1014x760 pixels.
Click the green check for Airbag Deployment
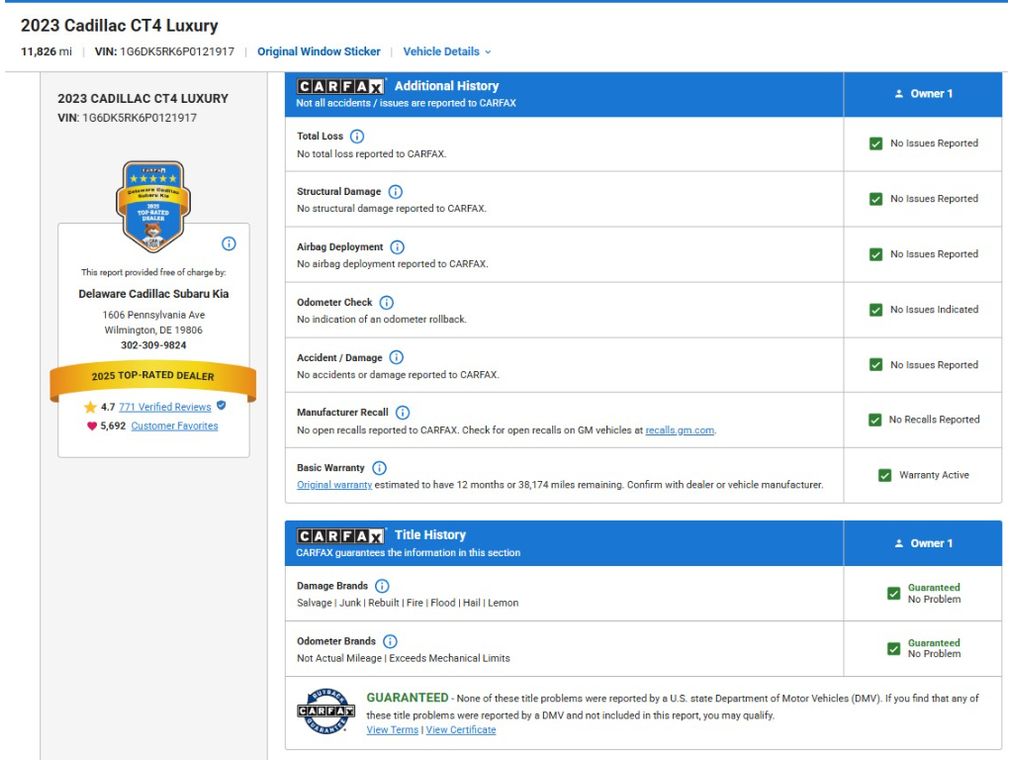(x=876, y=254)
